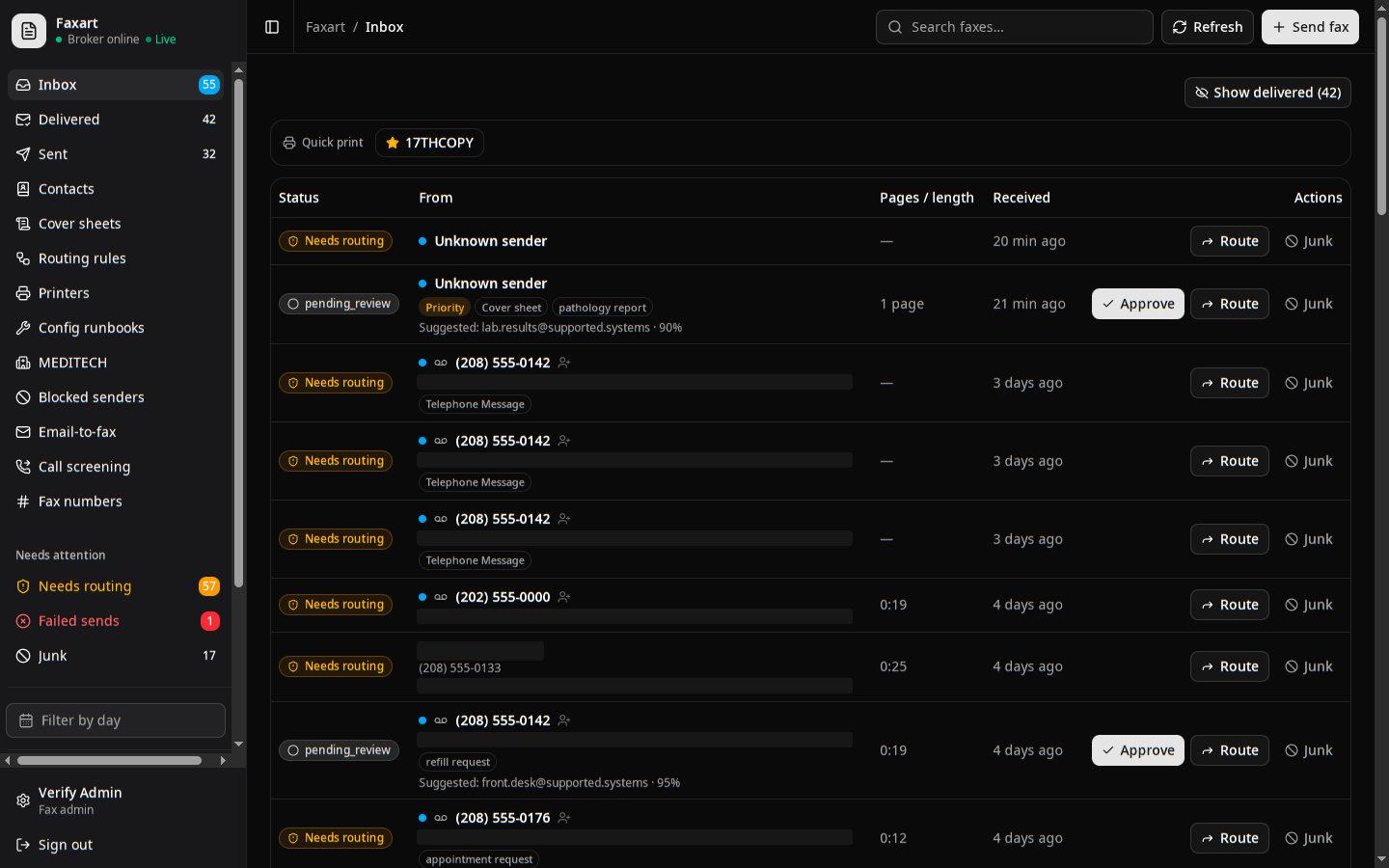Click the Search faxes field
The height and width of the screenshot is (868, 1389).
coord(1015,27)
